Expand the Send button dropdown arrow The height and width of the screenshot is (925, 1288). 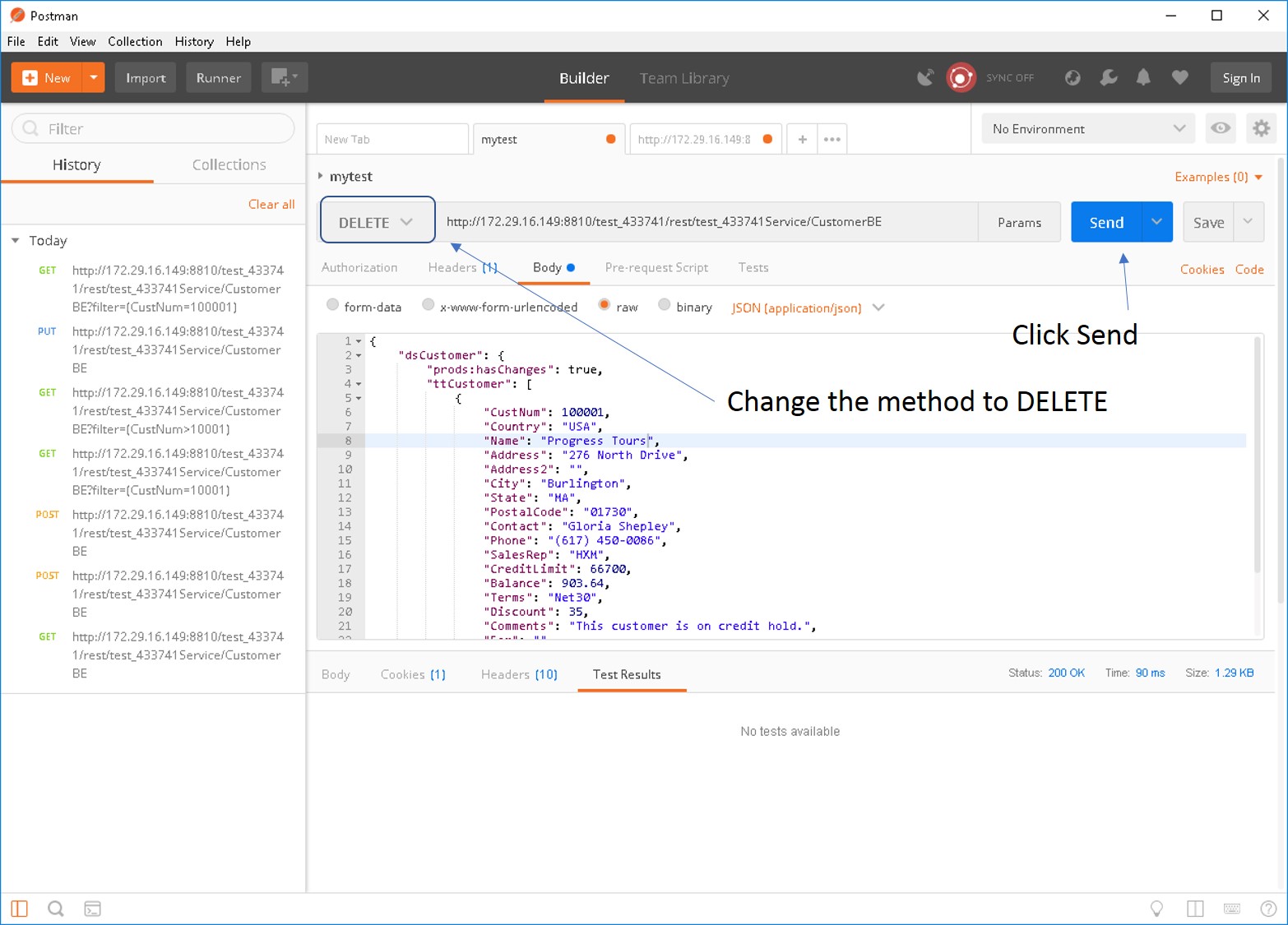[x=1156, y=222]
